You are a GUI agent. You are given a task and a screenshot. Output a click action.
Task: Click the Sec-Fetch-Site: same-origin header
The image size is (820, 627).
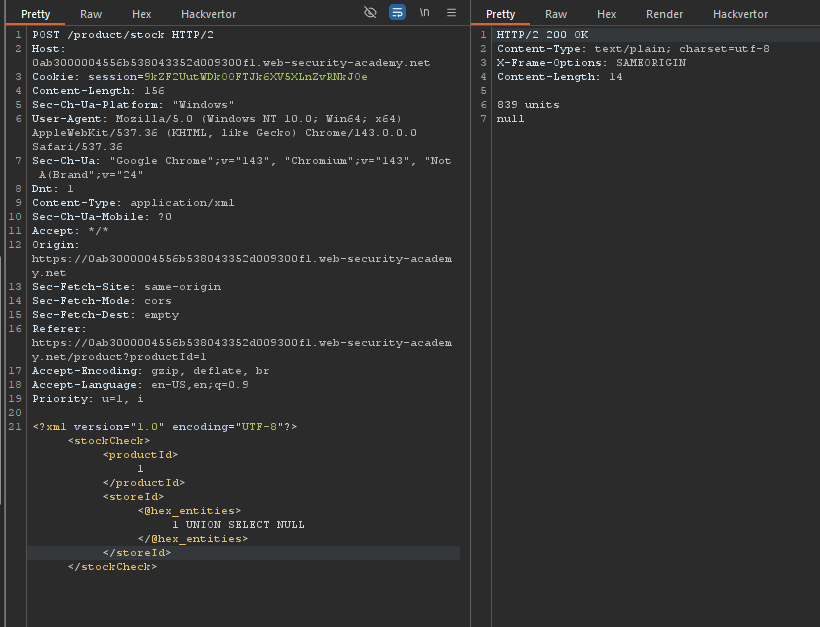(x=127, y=287)
